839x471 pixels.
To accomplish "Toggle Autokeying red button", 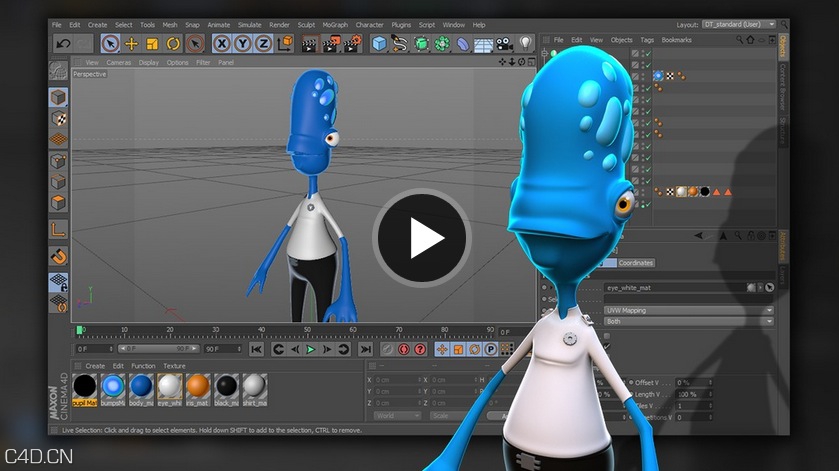I will pos(404,350).
